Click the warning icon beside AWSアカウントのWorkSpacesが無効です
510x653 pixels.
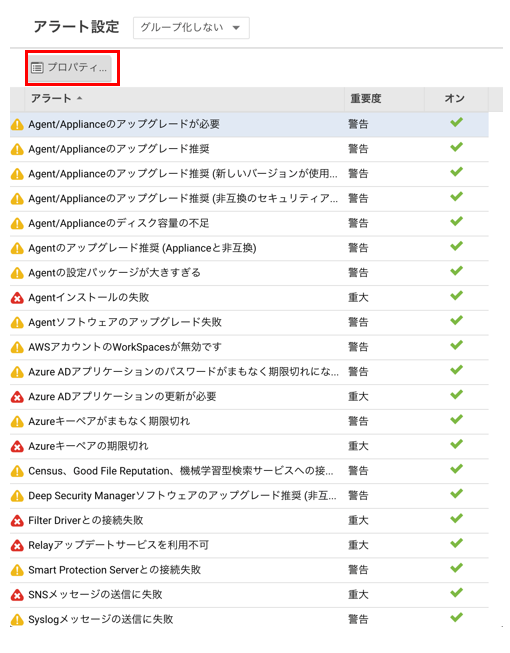coord(17,347)
